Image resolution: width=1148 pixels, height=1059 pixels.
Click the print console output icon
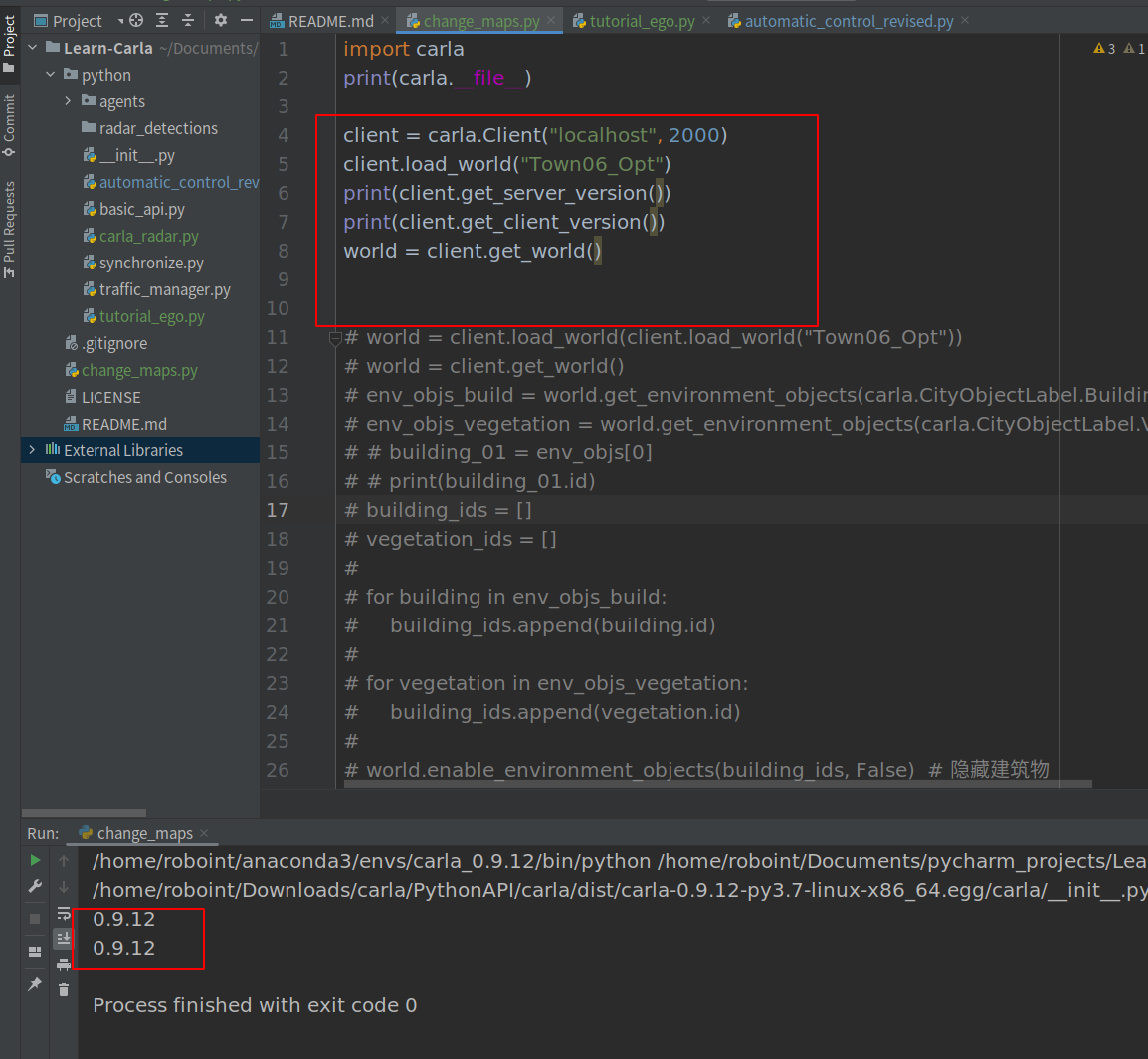pyautogui.click(x=64, y=965)
